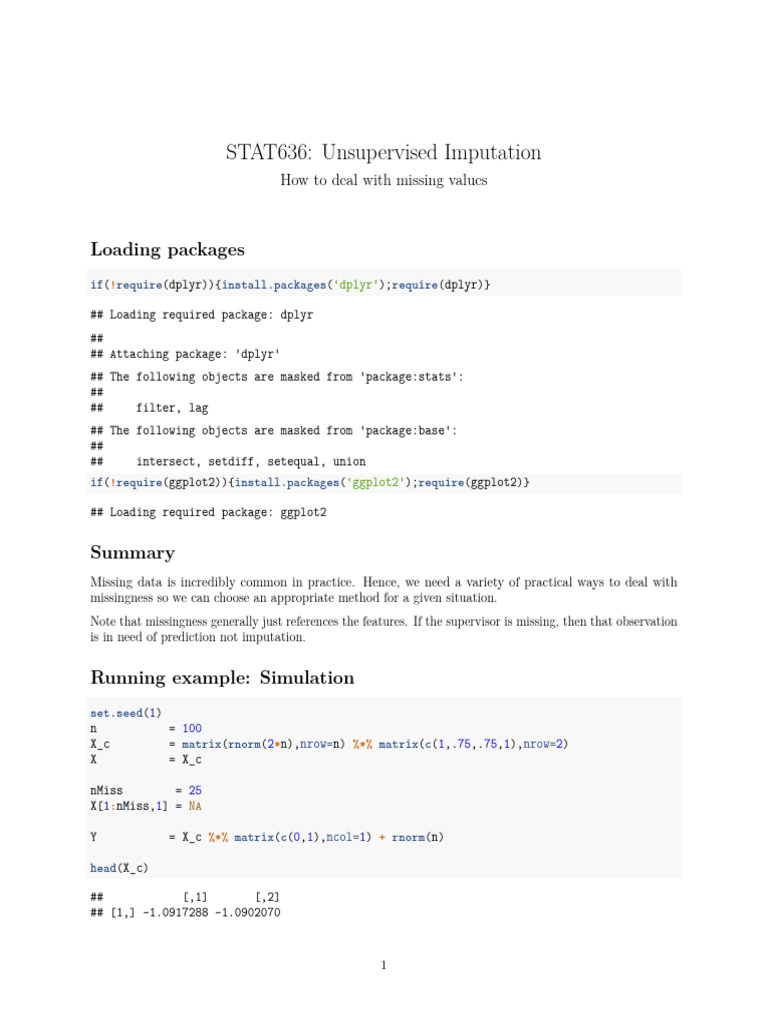Screen dimensions: 768x1024
Task: Click the subtitle 'How to deal with missing values'
Action: [383, 180]
